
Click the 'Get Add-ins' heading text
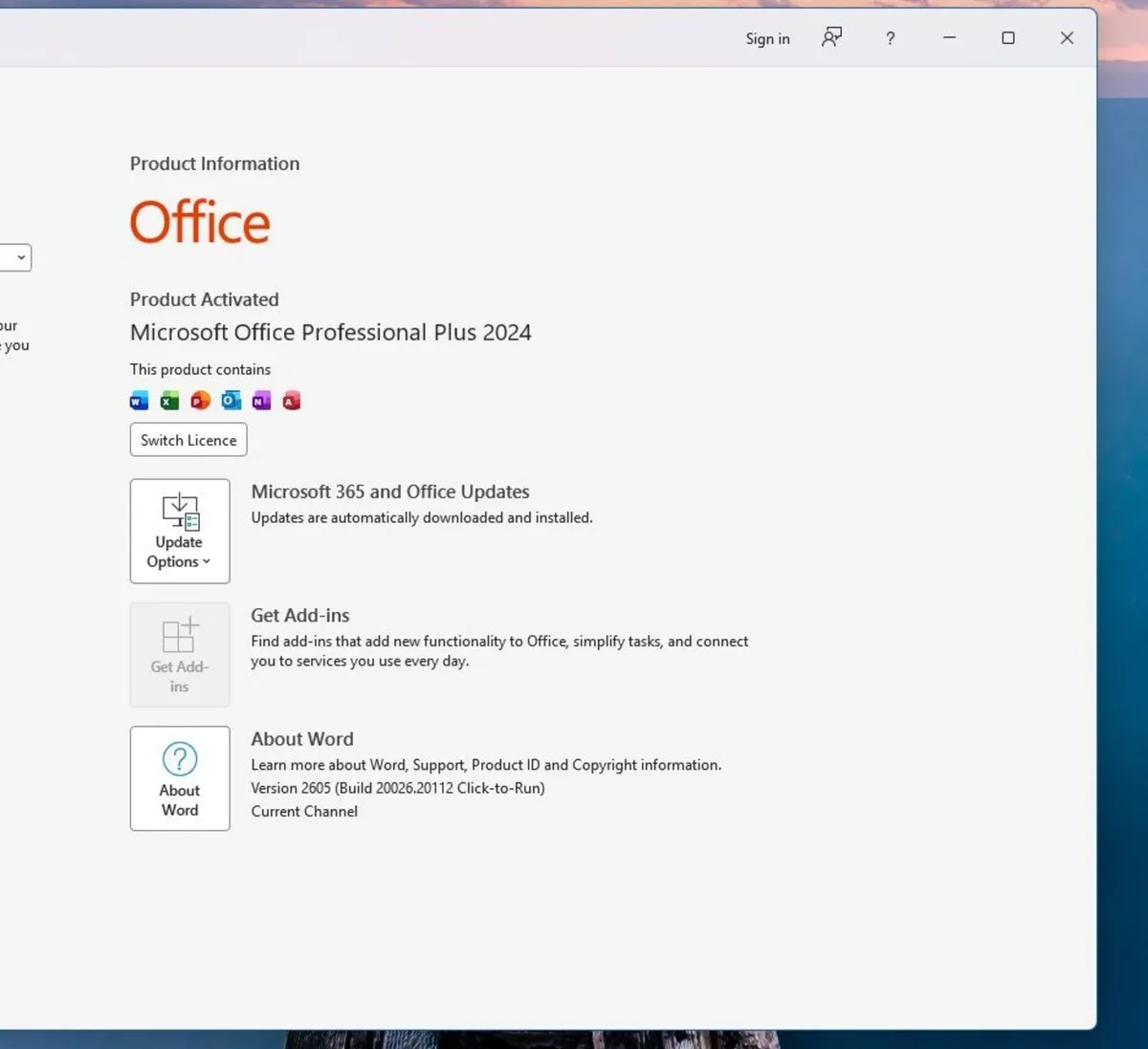300,616
